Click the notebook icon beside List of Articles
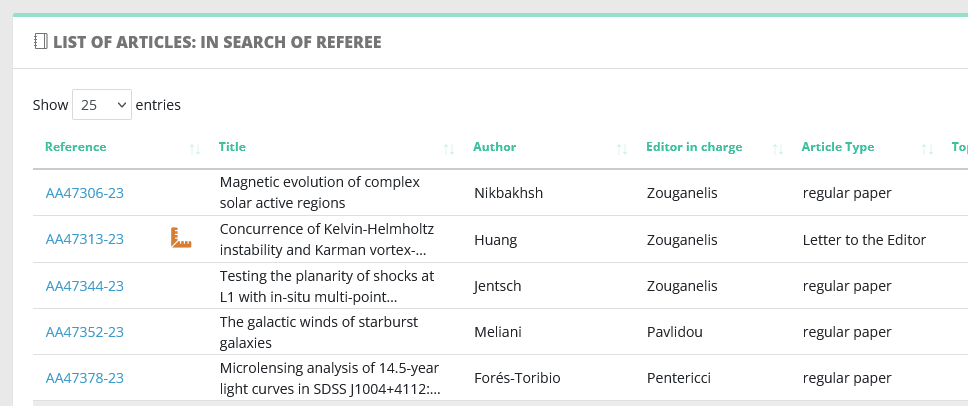The height and width of the screenshot is (406, 968). 41,42
